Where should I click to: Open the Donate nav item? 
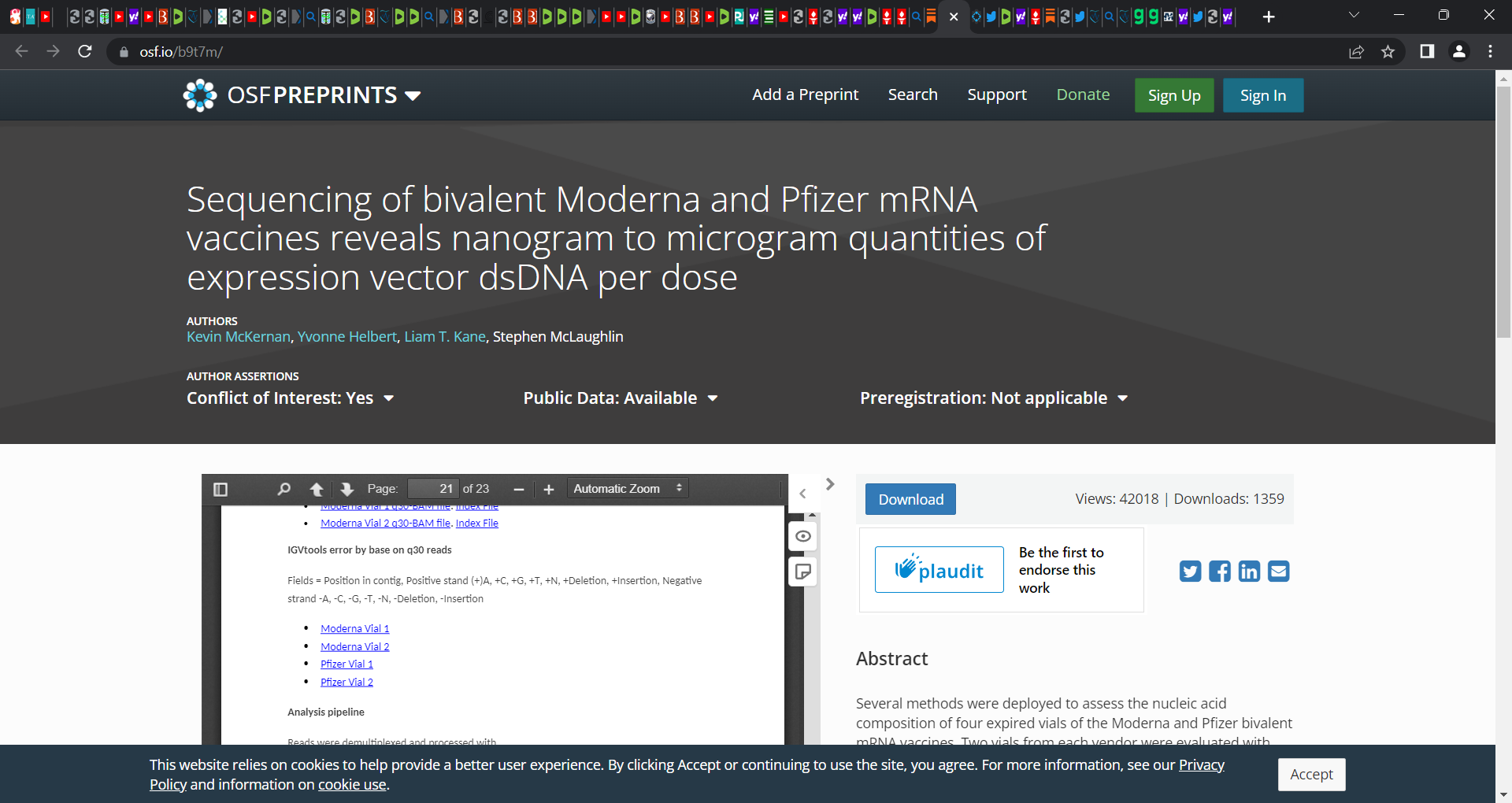coord(1083,94)
